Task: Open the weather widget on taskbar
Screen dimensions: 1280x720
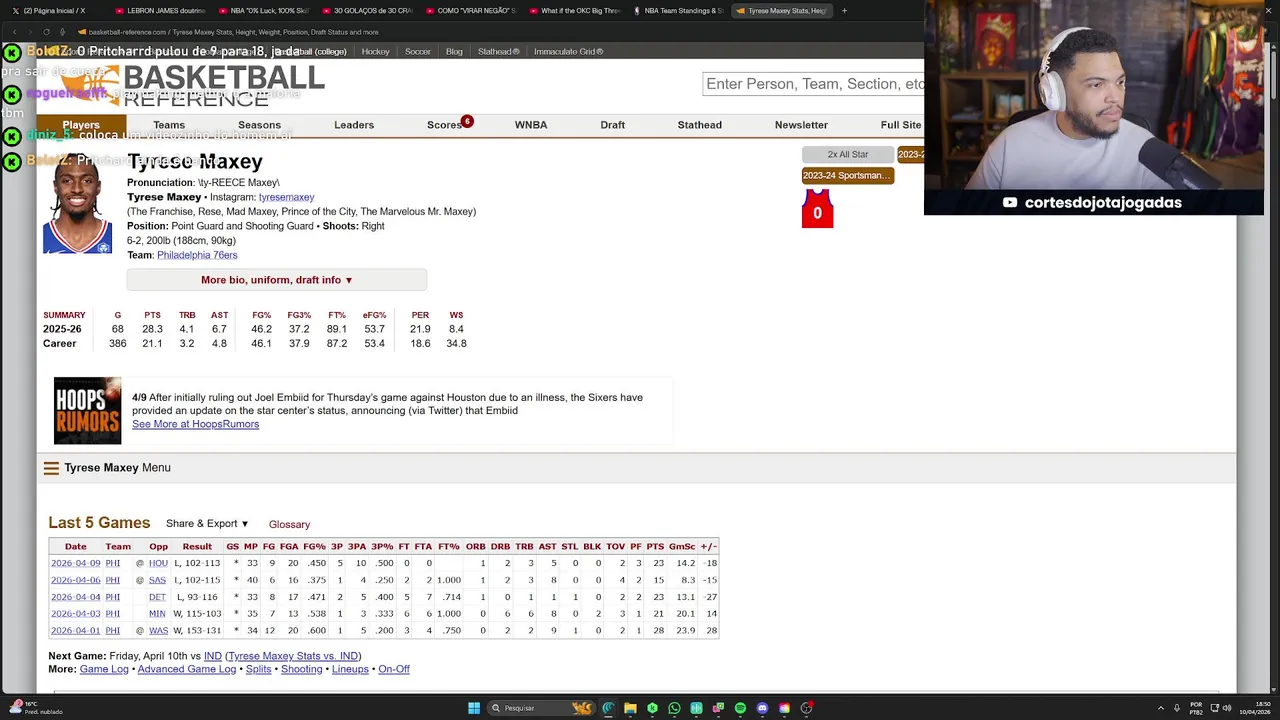Action: (35, 708)
